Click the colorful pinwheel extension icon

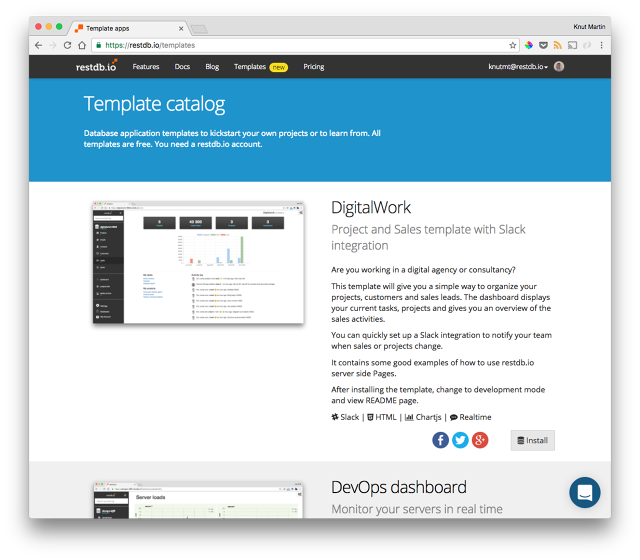click(x=529, y=45)
